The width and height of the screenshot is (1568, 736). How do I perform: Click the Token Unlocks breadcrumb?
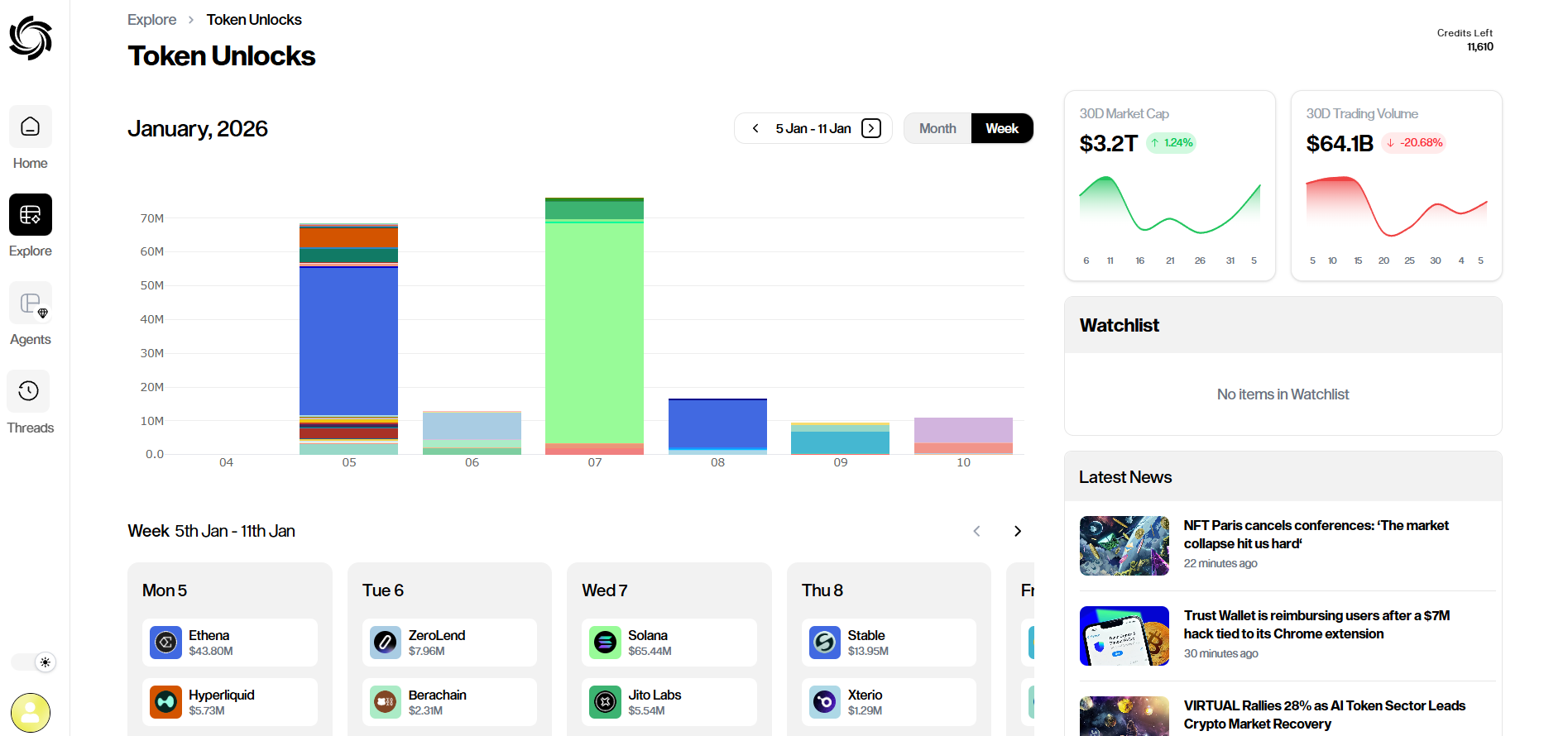point(254,20)
